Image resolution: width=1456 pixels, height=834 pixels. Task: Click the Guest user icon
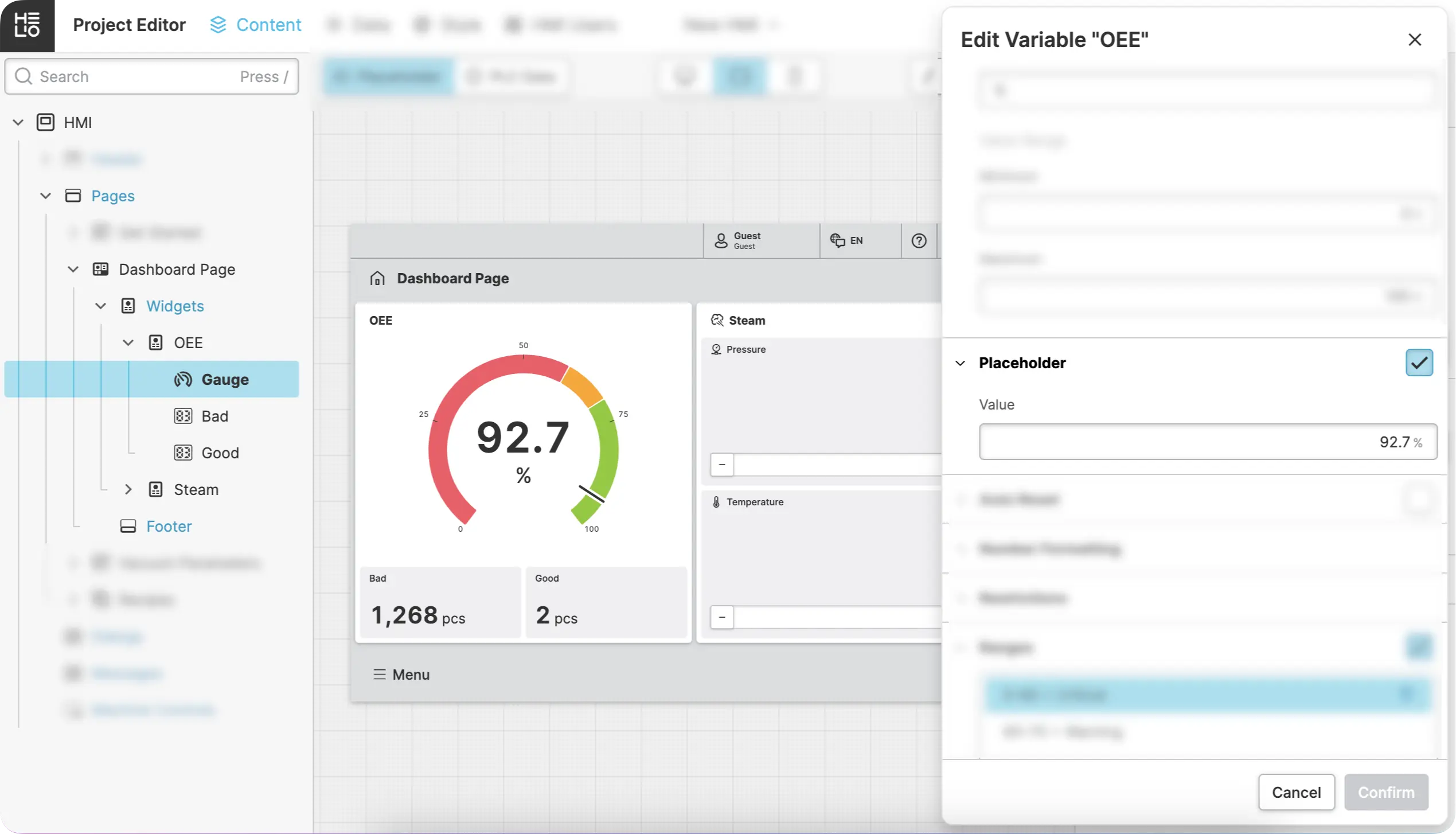point(721,240)
